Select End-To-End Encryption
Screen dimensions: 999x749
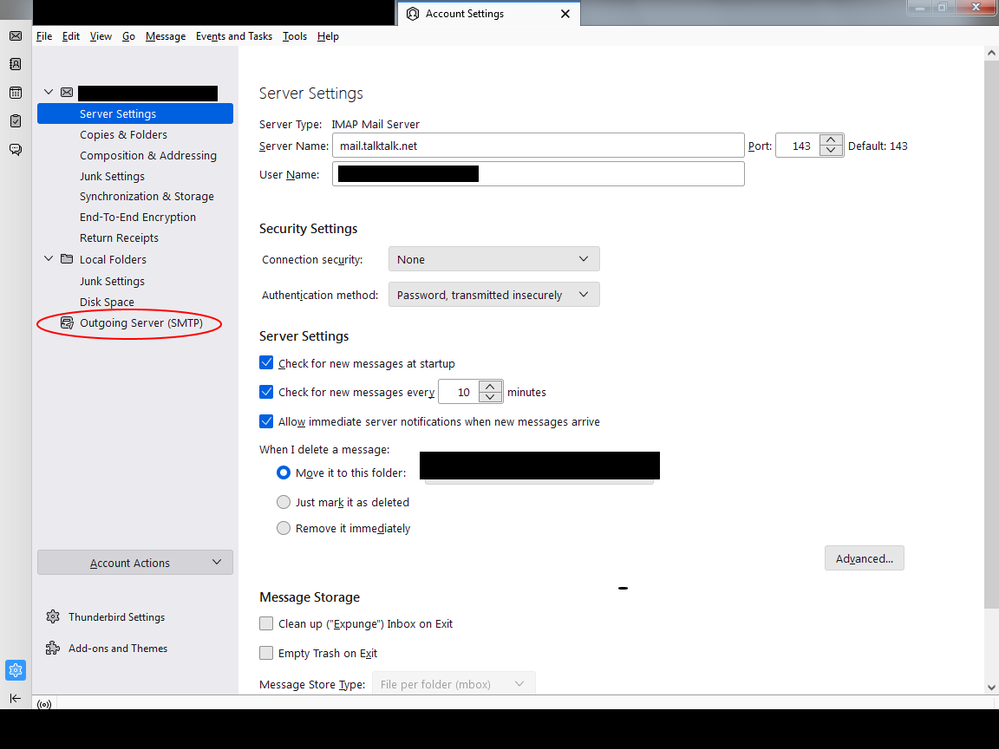138,217
